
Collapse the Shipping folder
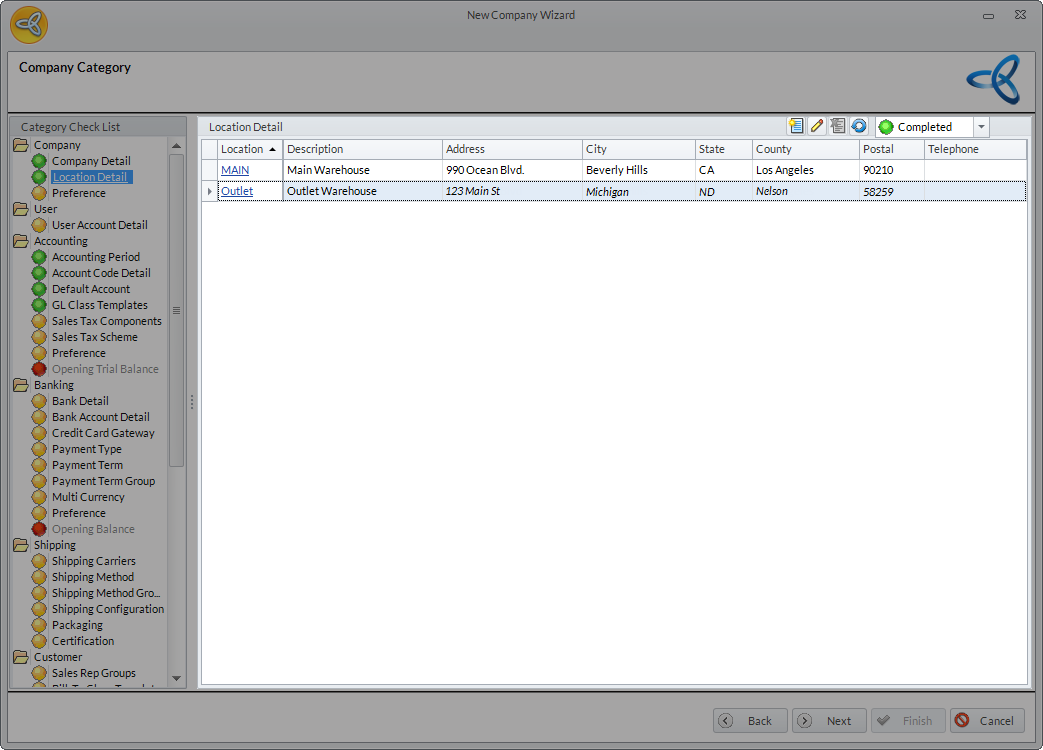(21, 545)
